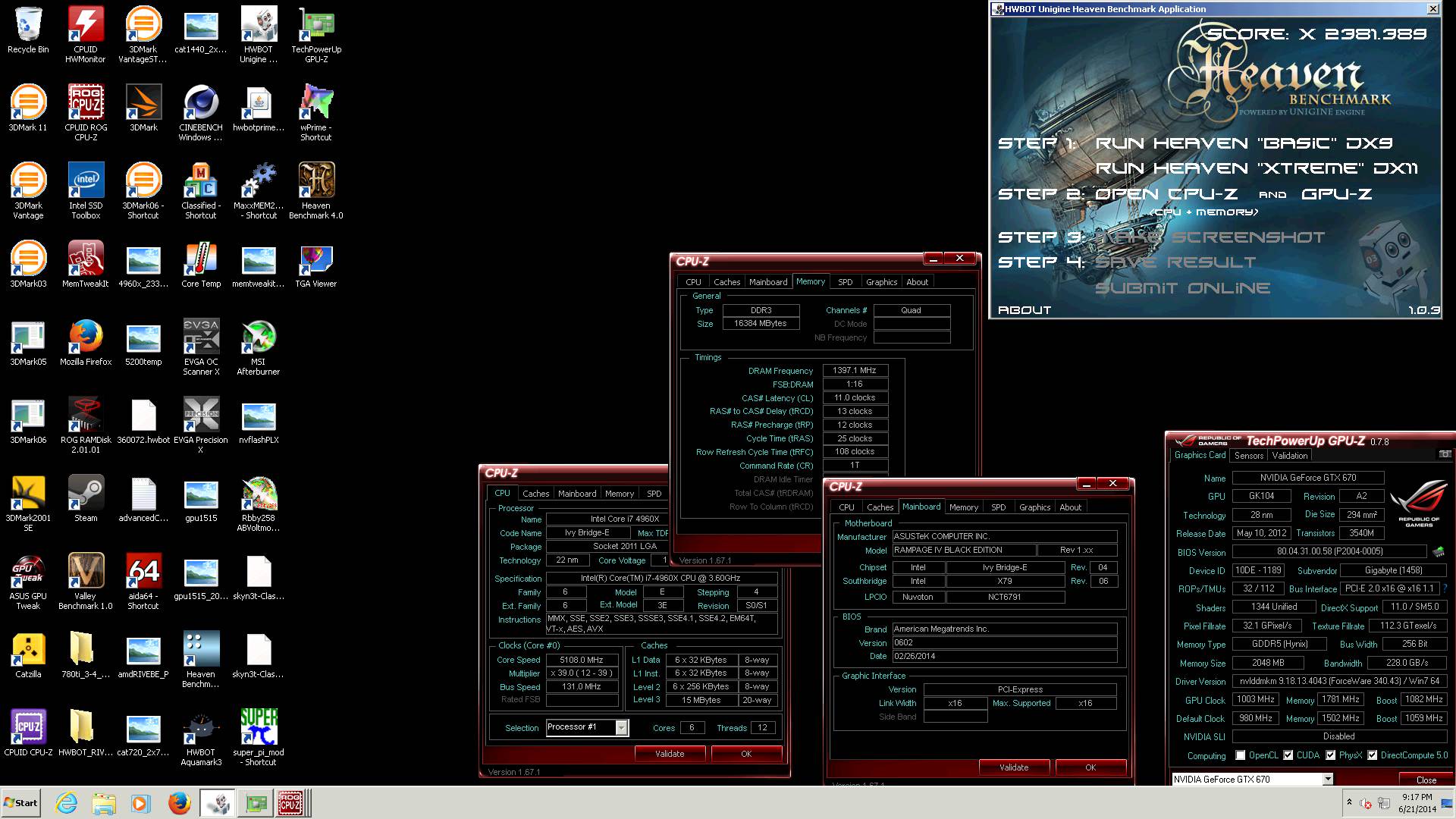Viewport: 1456px width, 819px height.
Task: Toggle PhysX checkbox in GPU-Z
Action: click(1331, 755)
